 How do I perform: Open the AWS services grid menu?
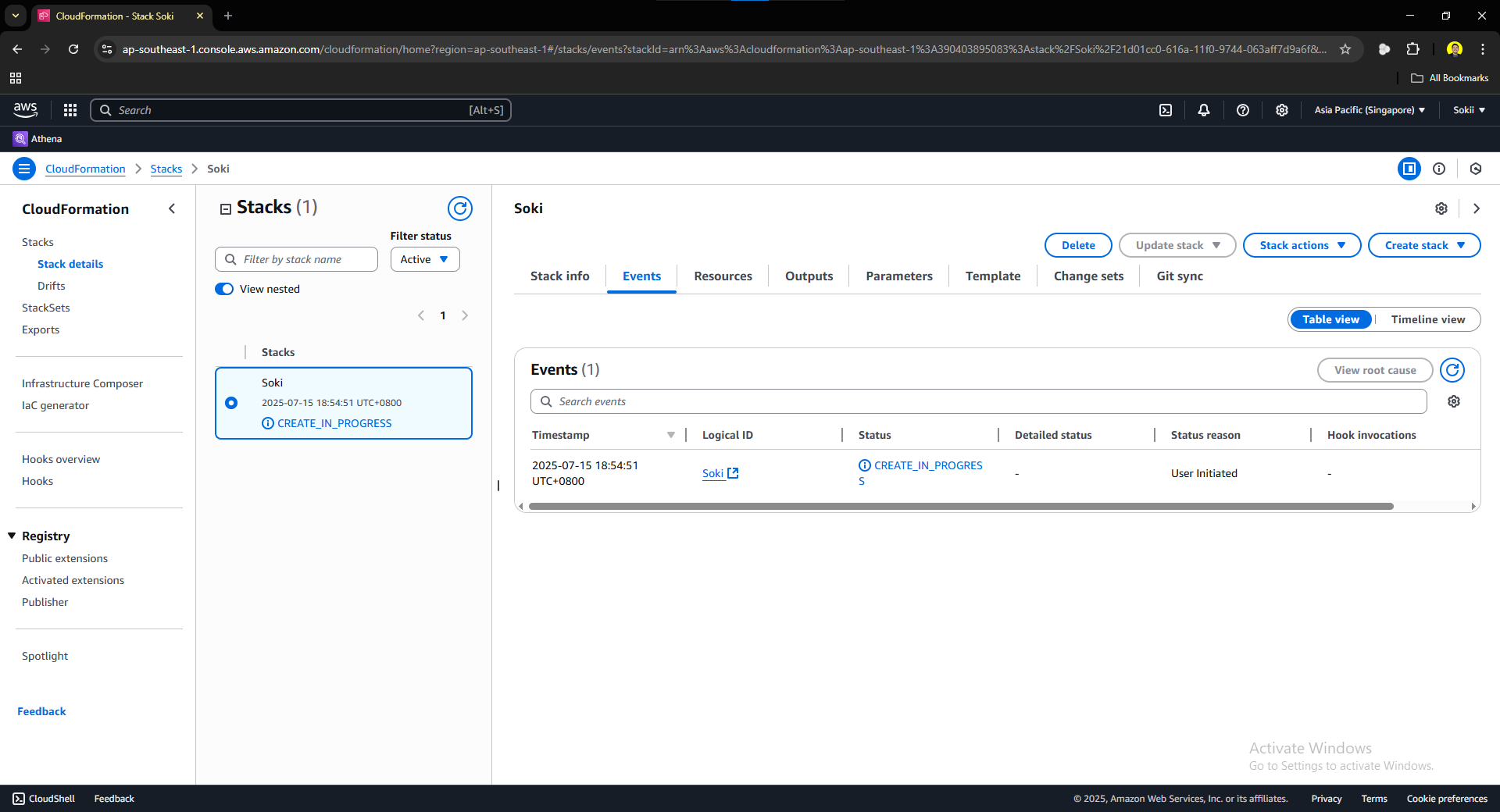pyautogui.click(x=70, y=110)
